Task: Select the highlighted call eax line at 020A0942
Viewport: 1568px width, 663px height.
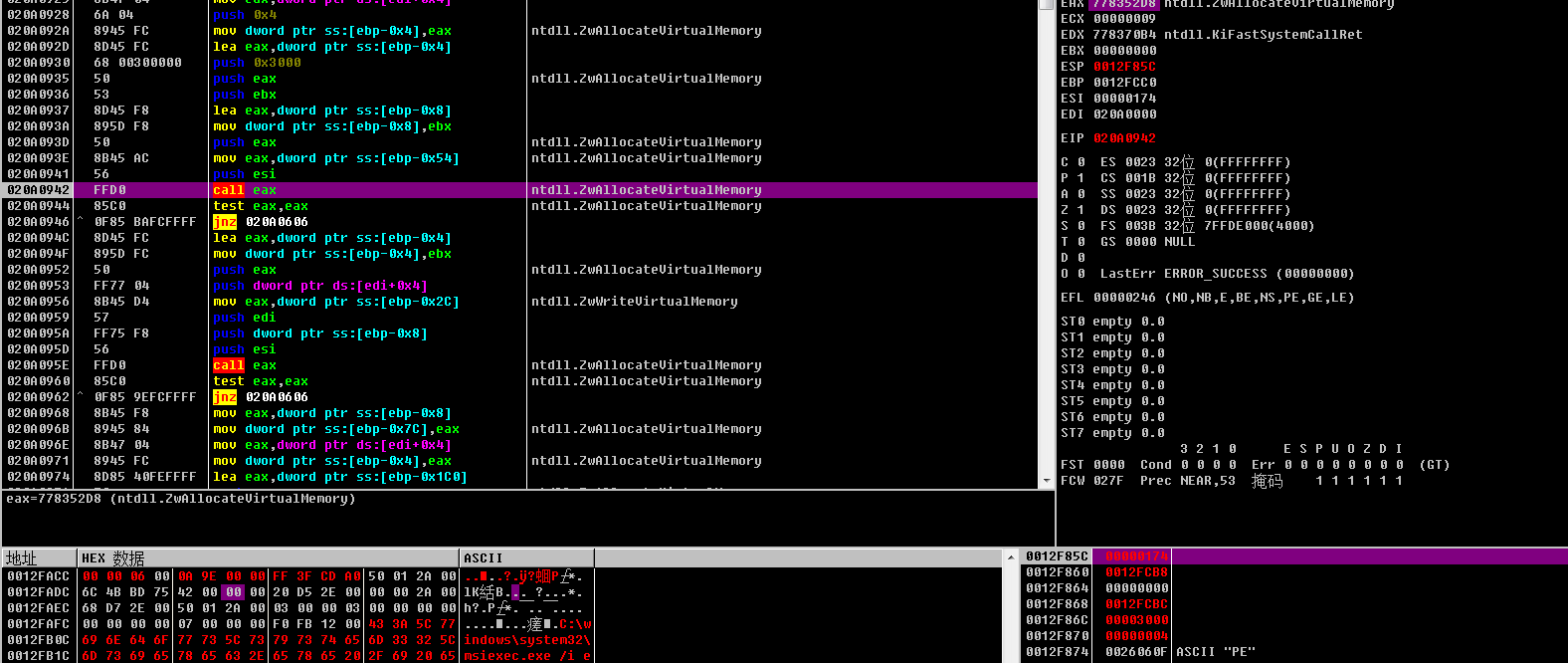Action: (519, 190)
